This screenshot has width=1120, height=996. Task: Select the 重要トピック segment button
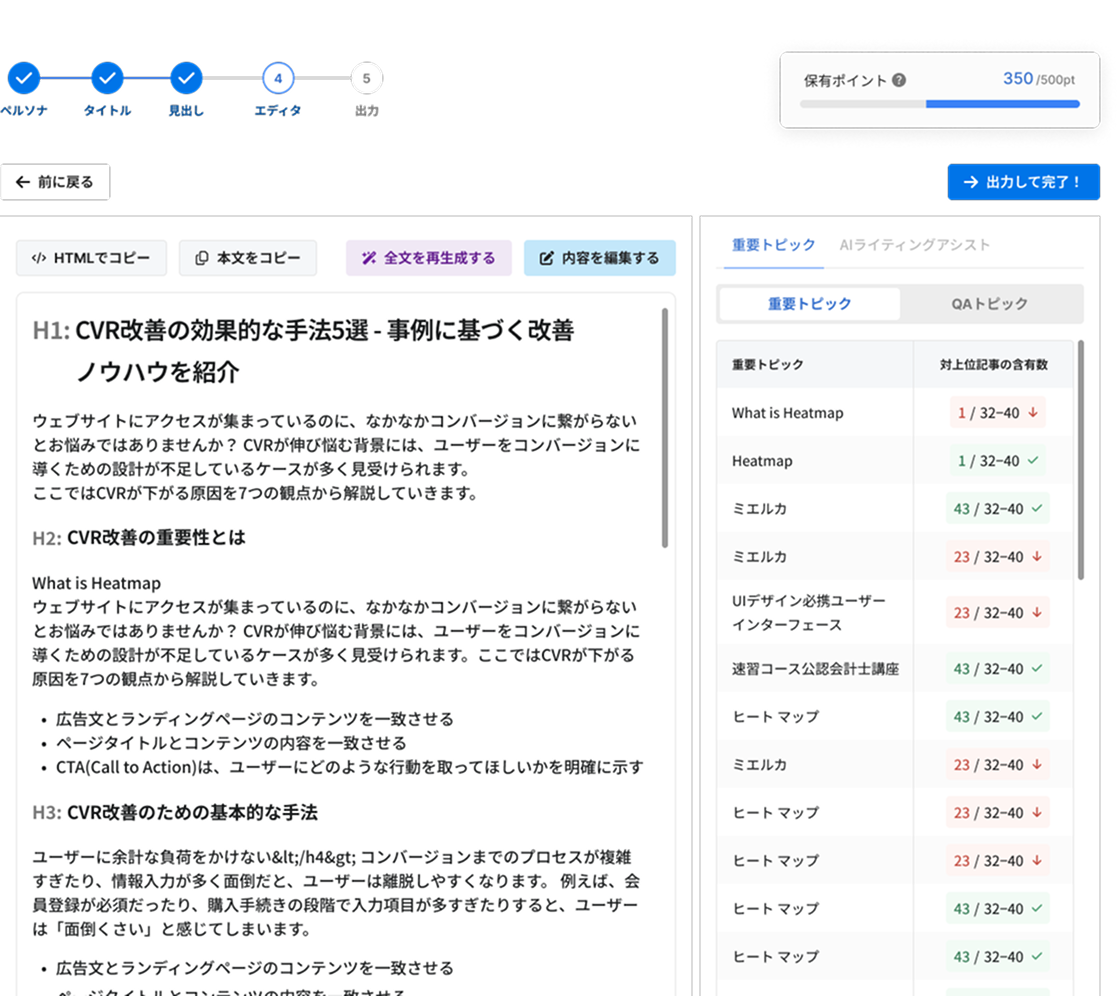click(x=809, y=304)
